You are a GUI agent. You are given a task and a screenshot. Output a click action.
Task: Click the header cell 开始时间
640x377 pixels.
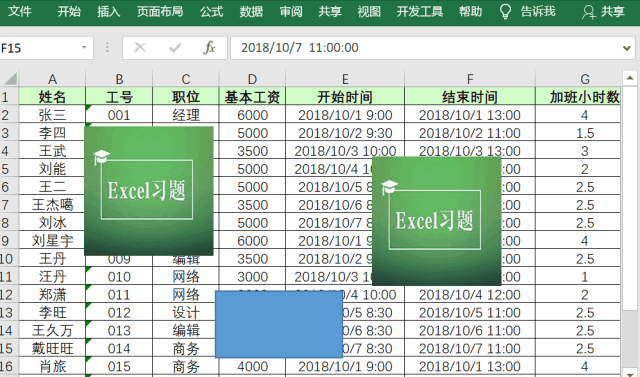click(345, 97)
